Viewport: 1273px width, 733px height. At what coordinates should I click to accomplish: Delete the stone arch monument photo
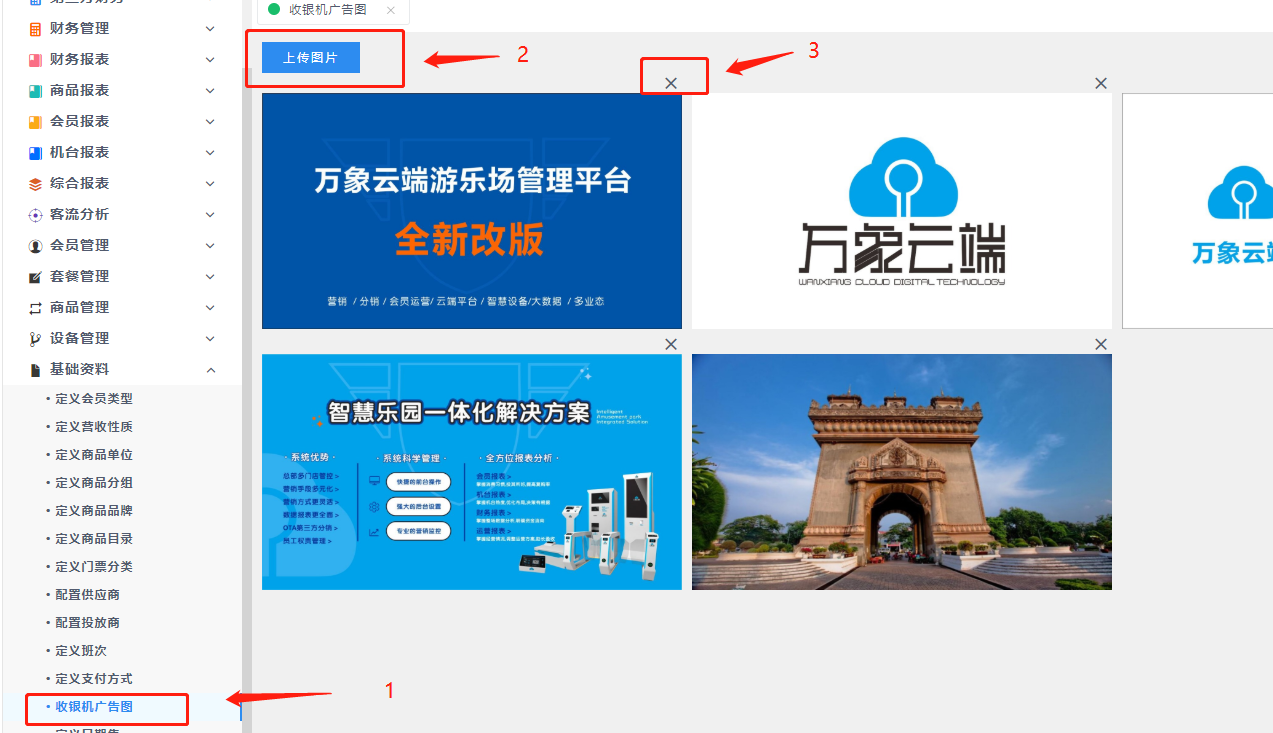coord(1101,344)
